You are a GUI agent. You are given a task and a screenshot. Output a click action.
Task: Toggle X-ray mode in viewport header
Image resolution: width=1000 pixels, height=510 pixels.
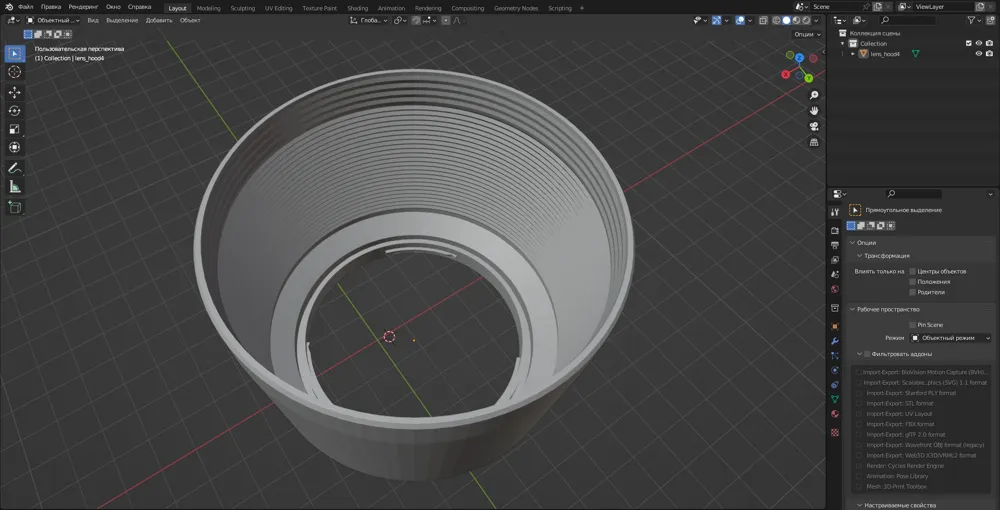tap(763, 20)
